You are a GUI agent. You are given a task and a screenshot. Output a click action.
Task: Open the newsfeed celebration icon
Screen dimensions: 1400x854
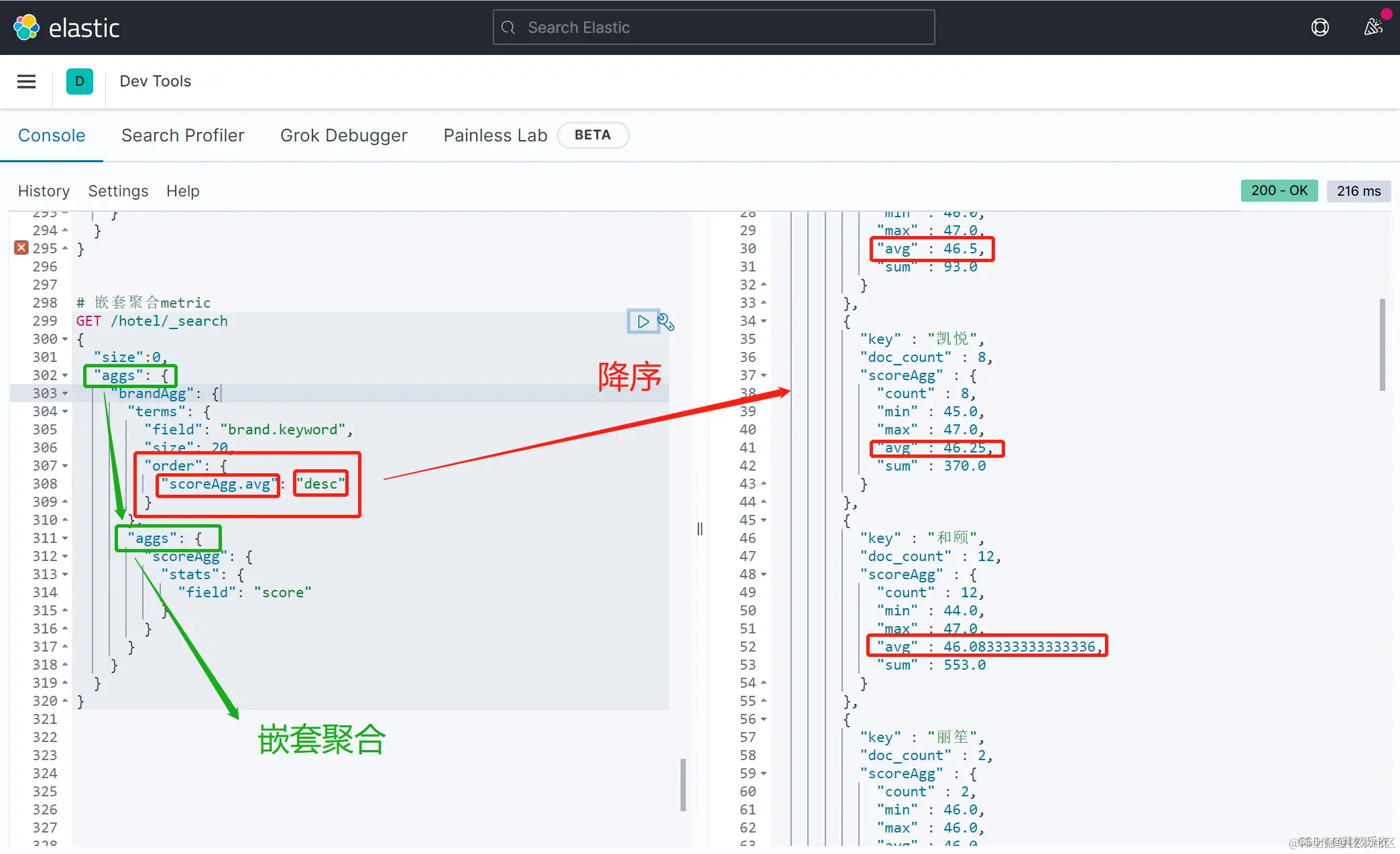pos(1373,27)
